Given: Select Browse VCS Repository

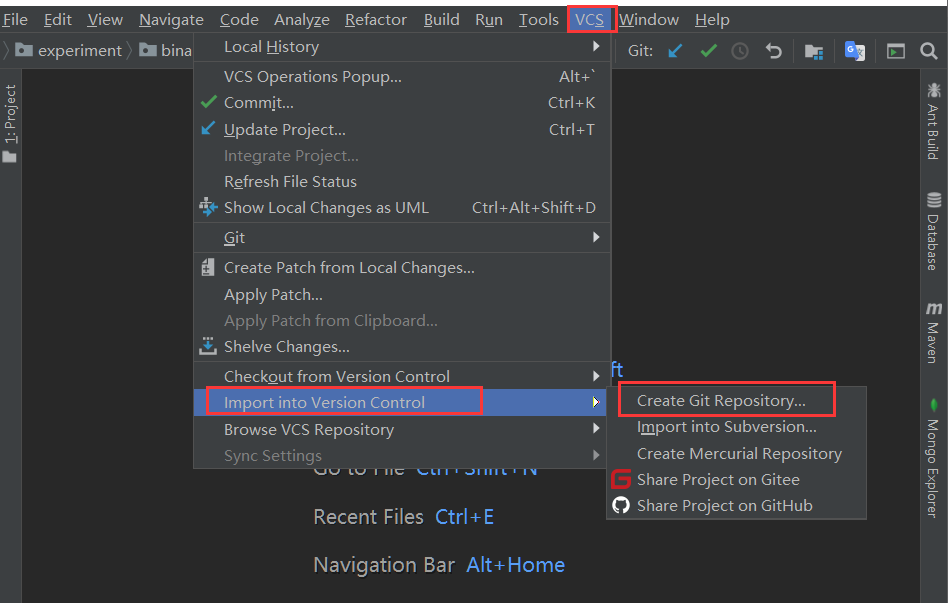Looking at the screenshot, I should 402,429.
